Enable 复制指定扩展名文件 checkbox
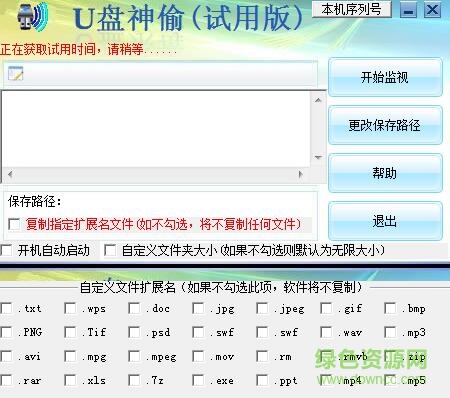The height and width of the screenshot is (398, 450). (14, 224)
